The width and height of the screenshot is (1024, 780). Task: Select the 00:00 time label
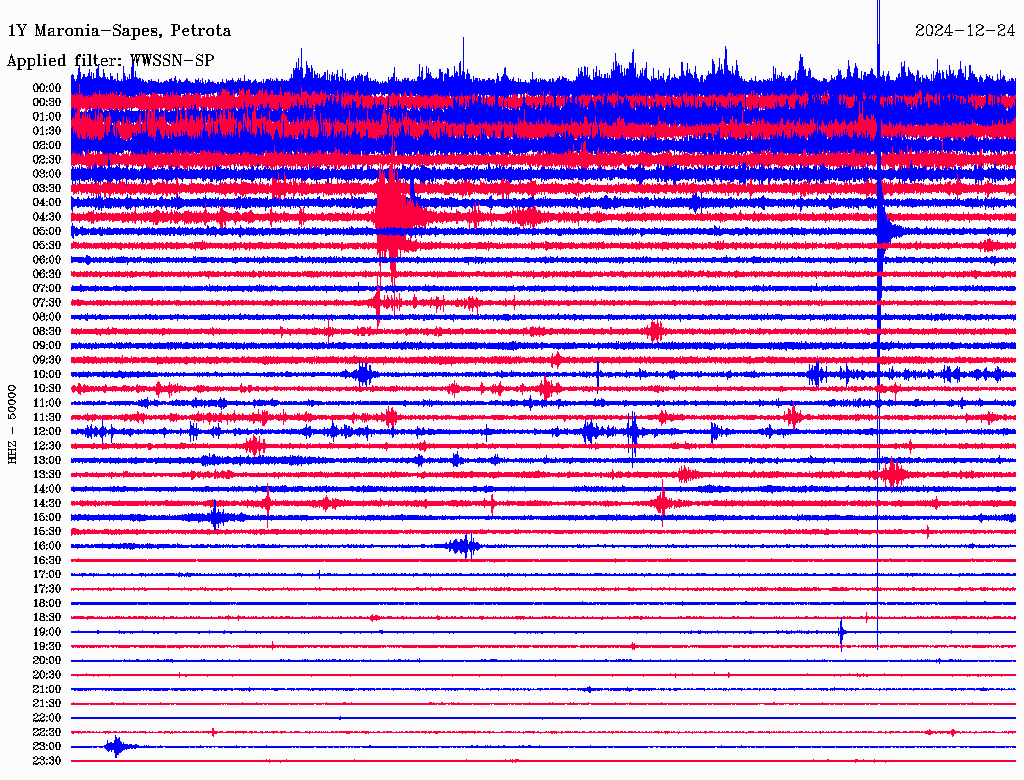click(47, 88)
